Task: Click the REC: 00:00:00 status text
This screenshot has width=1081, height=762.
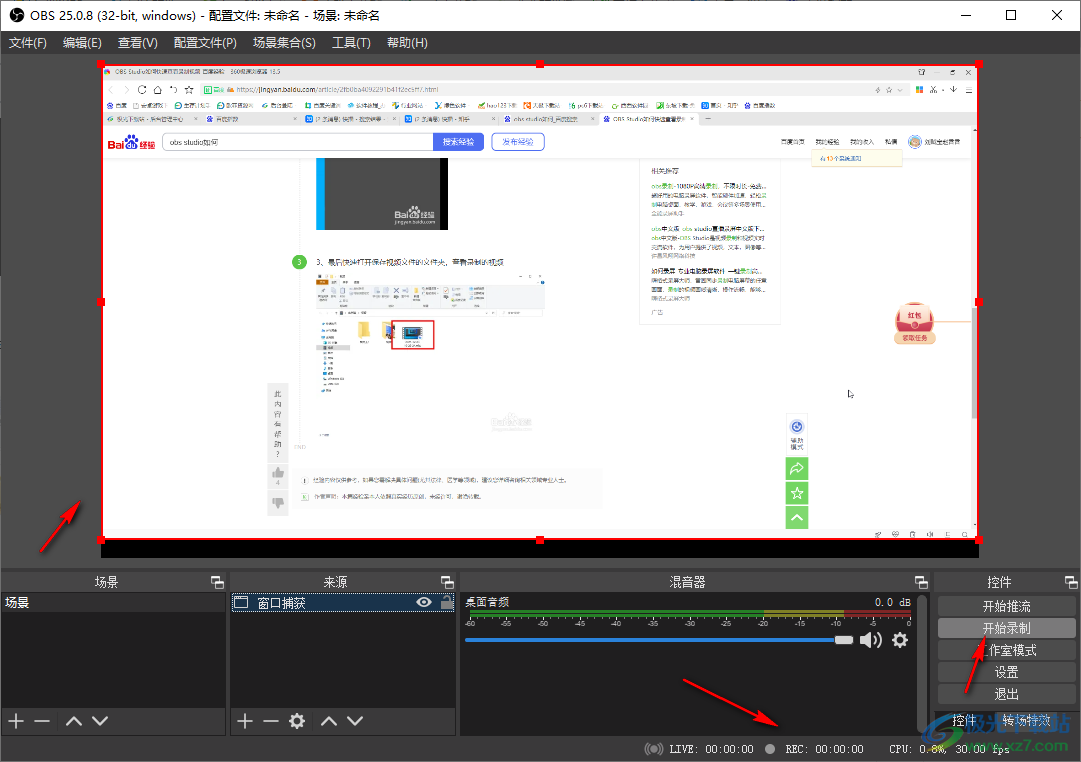Action: (x=825, y=749)
